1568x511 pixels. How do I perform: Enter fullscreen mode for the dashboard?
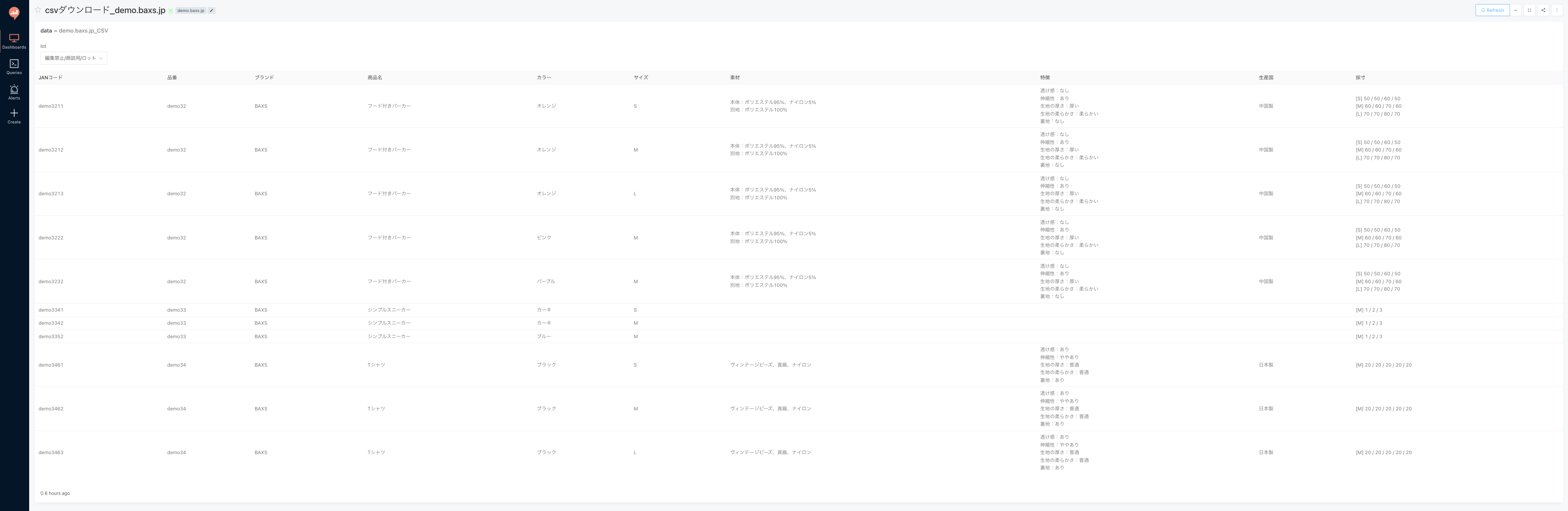pyautogui.click(x=1529, y=10)
